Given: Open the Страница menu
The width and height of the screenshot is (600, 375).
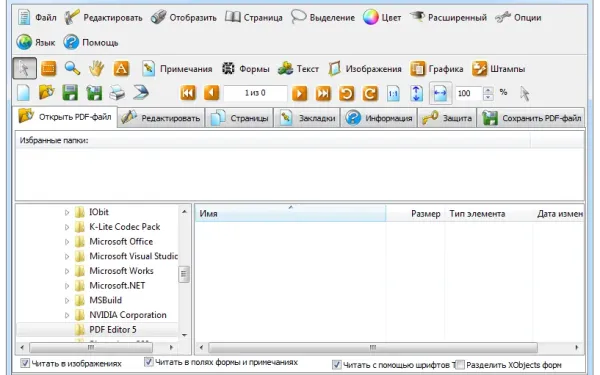Looking at the screenshot, I should [254, 18].
